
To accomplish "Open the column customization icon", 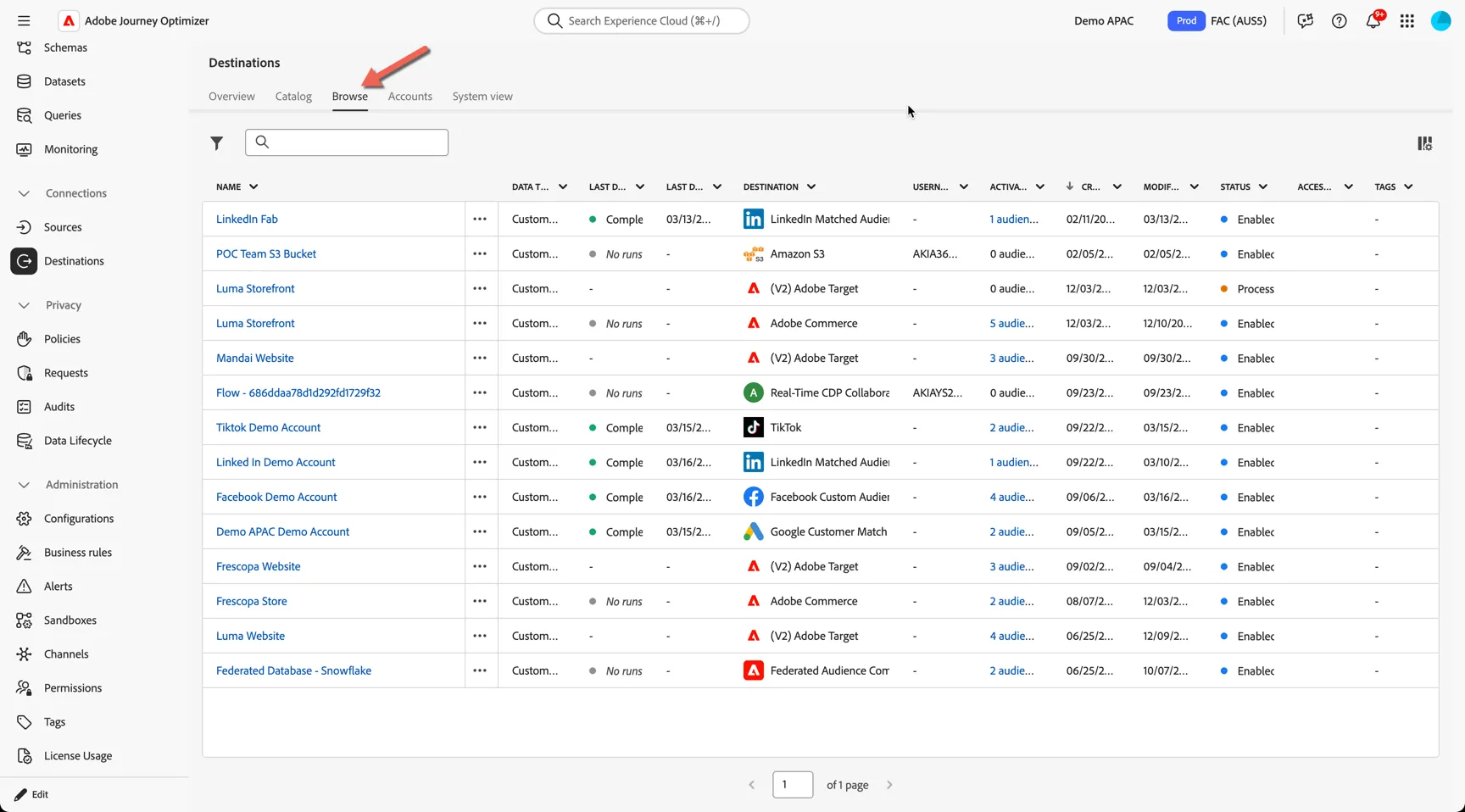I will click(x=1425, y=143).
